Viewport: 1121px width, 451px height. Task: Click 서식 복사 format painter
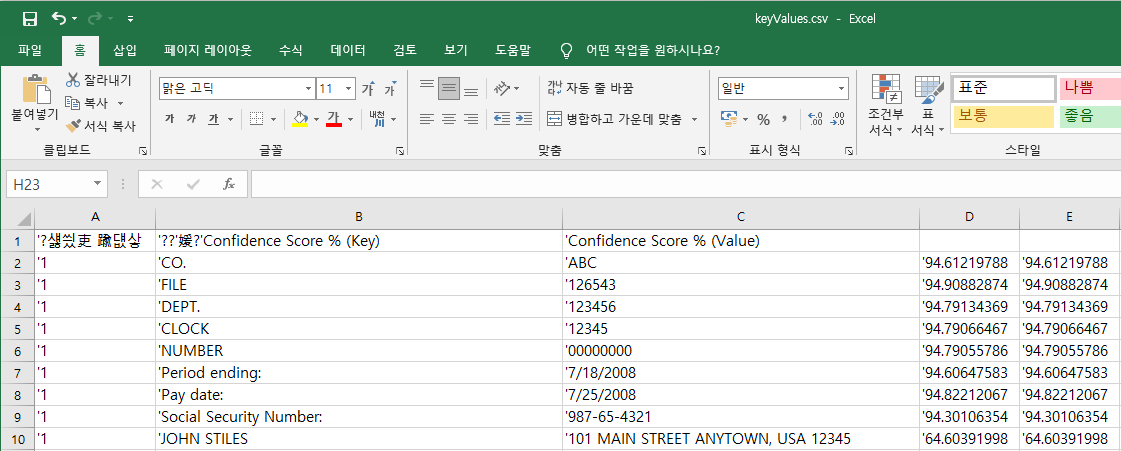(x=100, y=126)
